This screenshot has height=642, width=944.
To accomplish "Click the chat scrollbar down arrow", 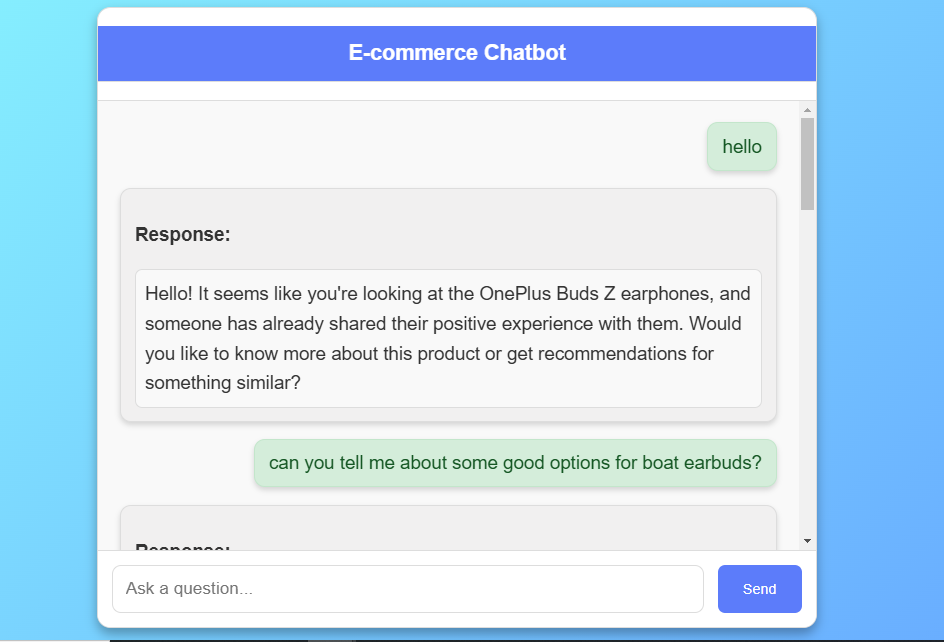I will click(x=807, y=541).
